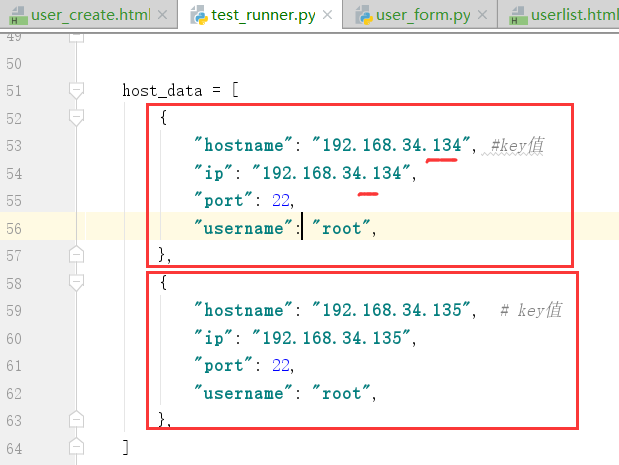The height and width of the screenshot is (465, 619).
Task: Click the #key值 comment on line 53
Action: pyautogui.click(x=517, y=145)
